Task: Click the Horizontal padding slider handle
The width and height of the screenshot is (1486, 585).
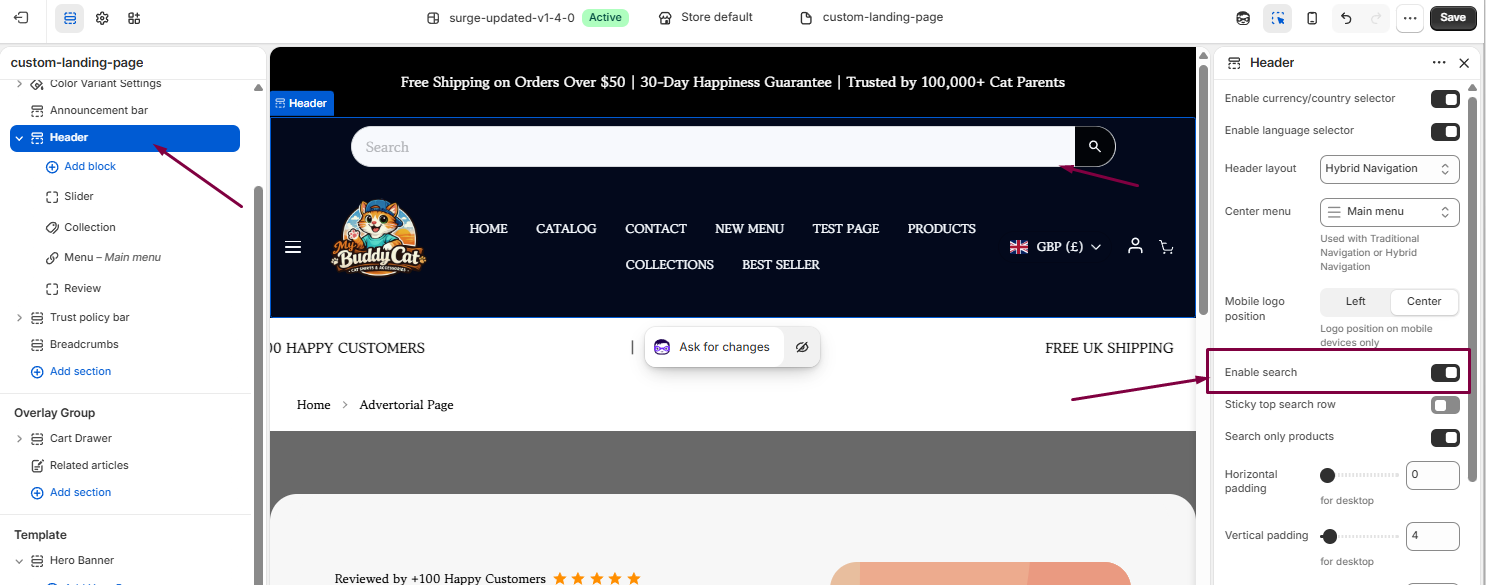Action: [1327, 476]
